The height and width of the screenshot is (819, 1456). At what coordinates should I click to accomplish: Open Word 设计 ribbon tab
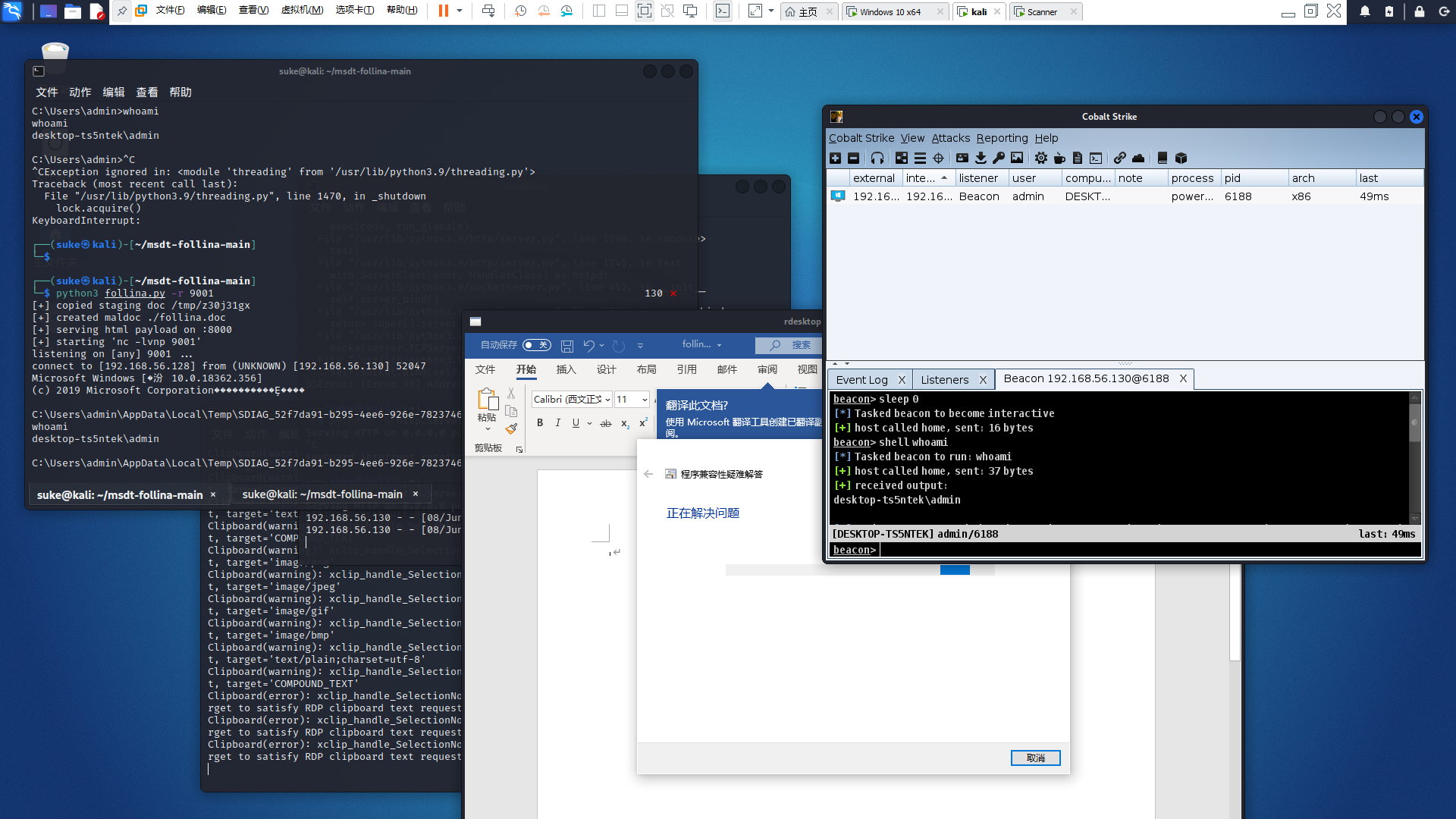click(607, 369)
